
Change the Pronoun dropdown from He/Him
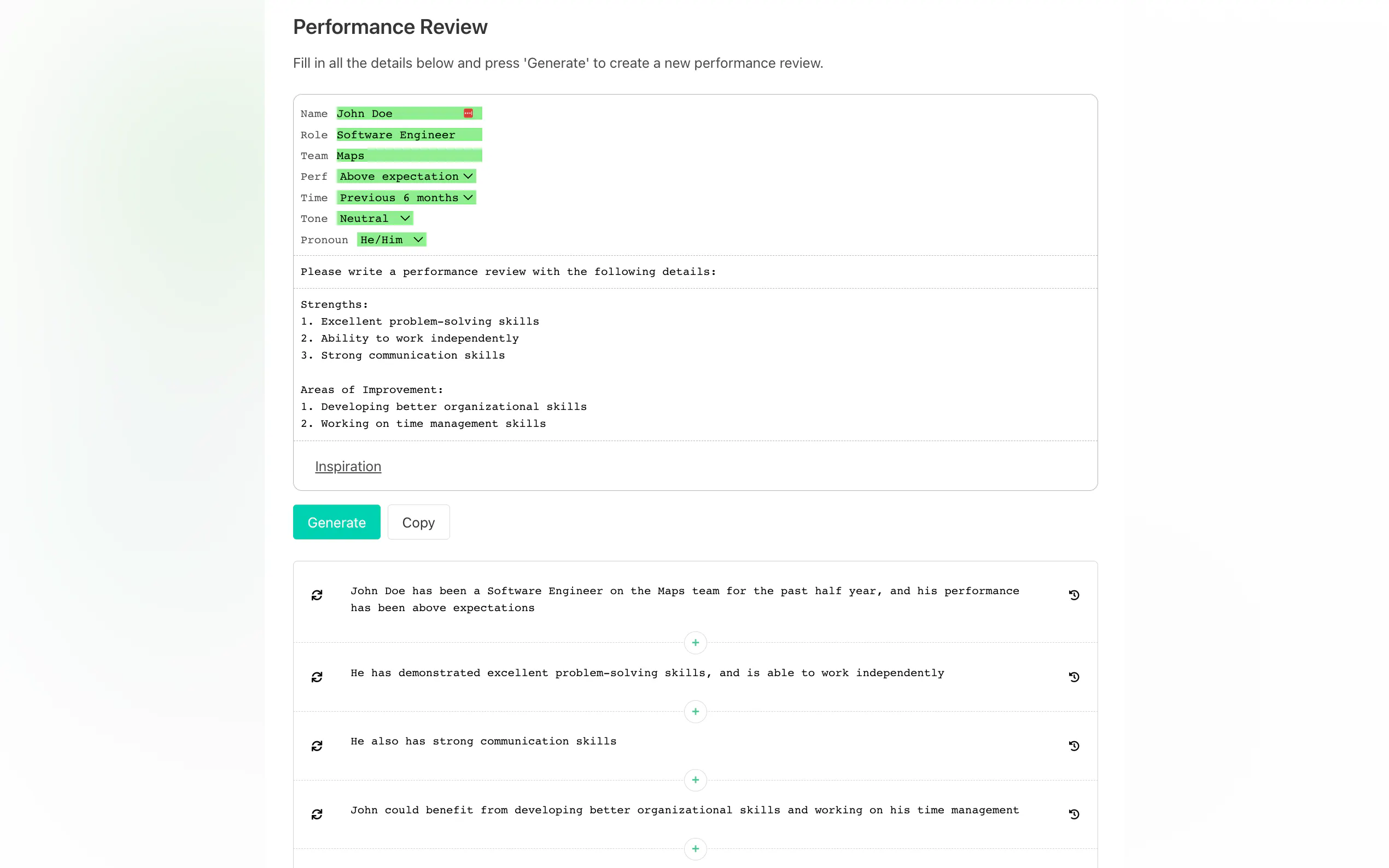pyautogui.click(x=392, y=240)
